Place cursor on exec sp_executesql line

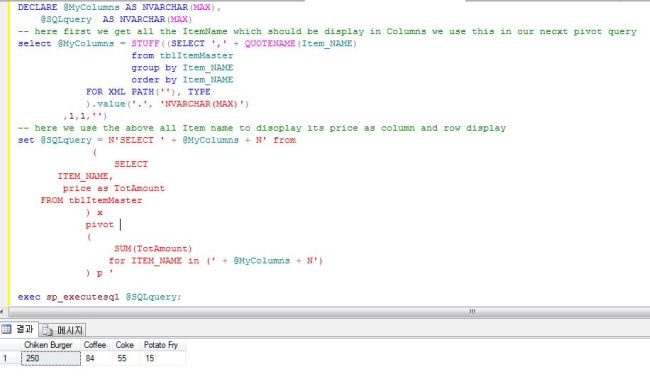pyautogui.click(x=99, y=297)
